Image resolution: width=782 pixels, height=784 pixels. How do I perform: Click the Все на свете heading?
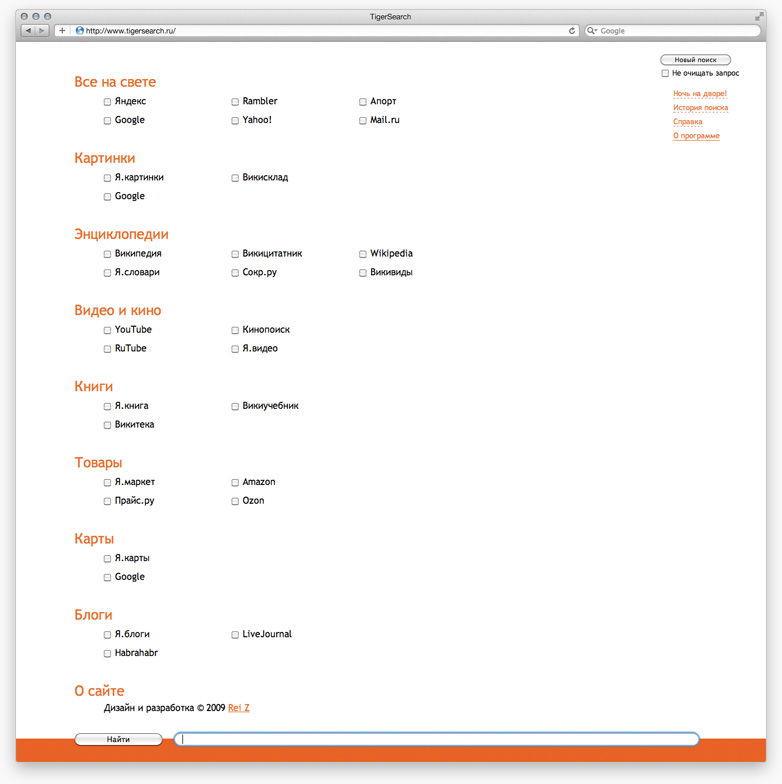point(115,82)
